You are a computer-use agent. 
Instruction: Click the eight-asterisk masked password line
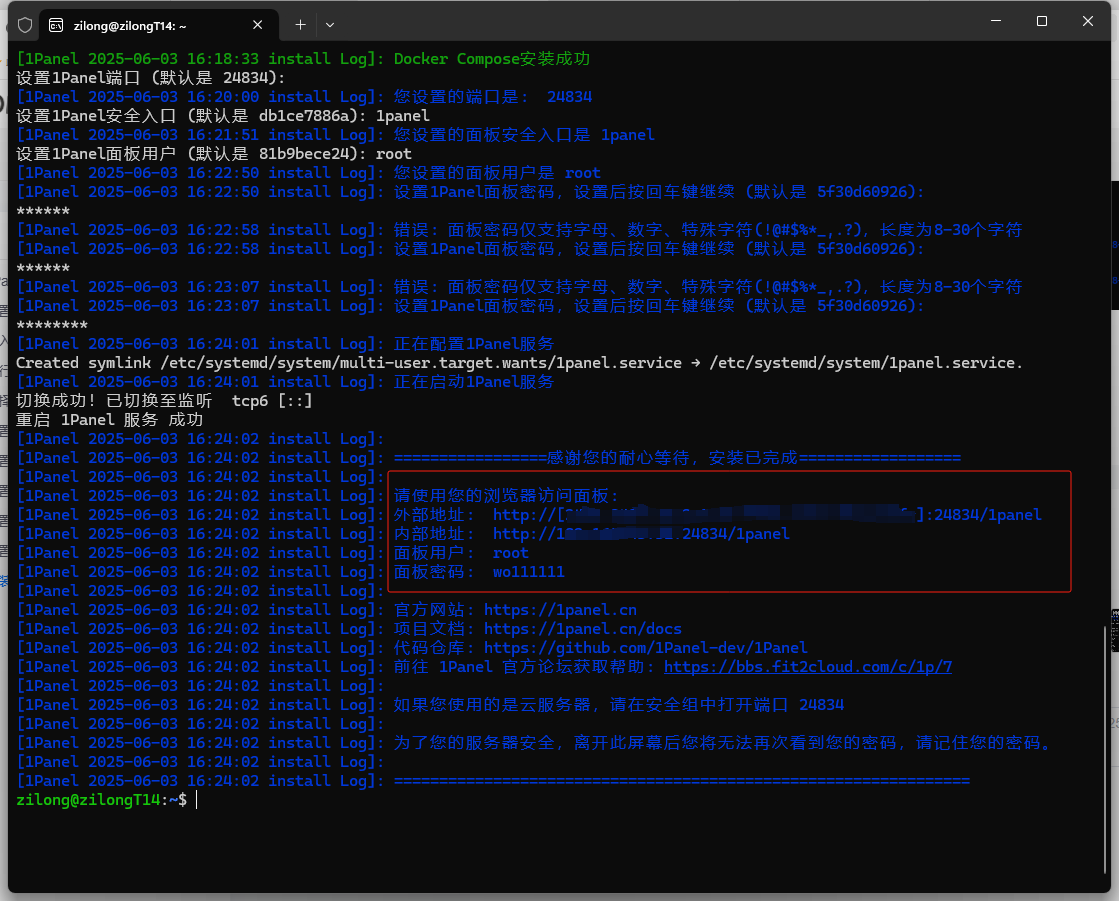click(52, 325)
